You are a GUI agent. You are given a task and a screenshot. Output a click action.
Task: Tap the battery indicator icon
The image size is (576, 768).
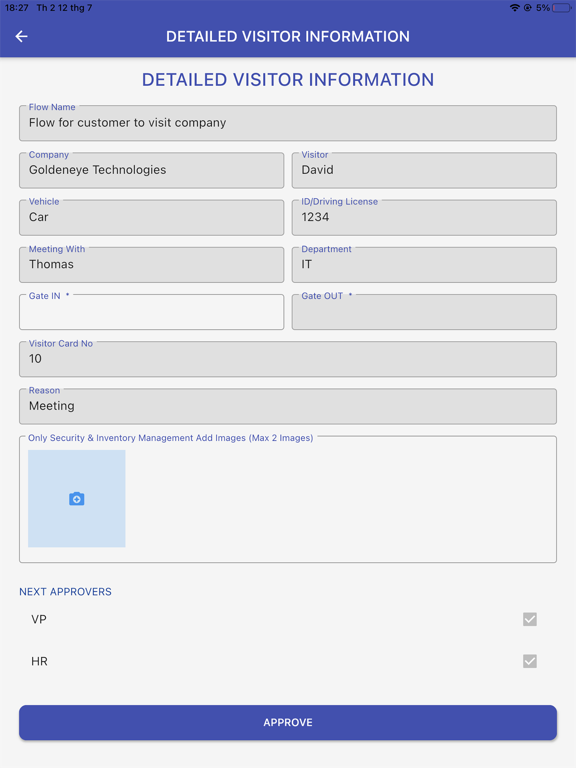coord(562,8)
